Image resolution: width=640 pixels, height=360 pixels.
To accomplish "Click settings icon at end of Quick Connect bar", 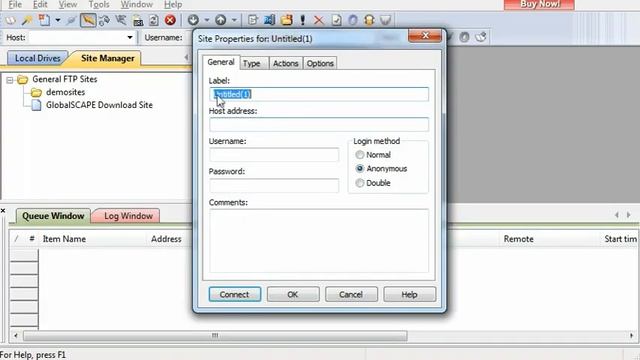I will click(x=481, y=37).
